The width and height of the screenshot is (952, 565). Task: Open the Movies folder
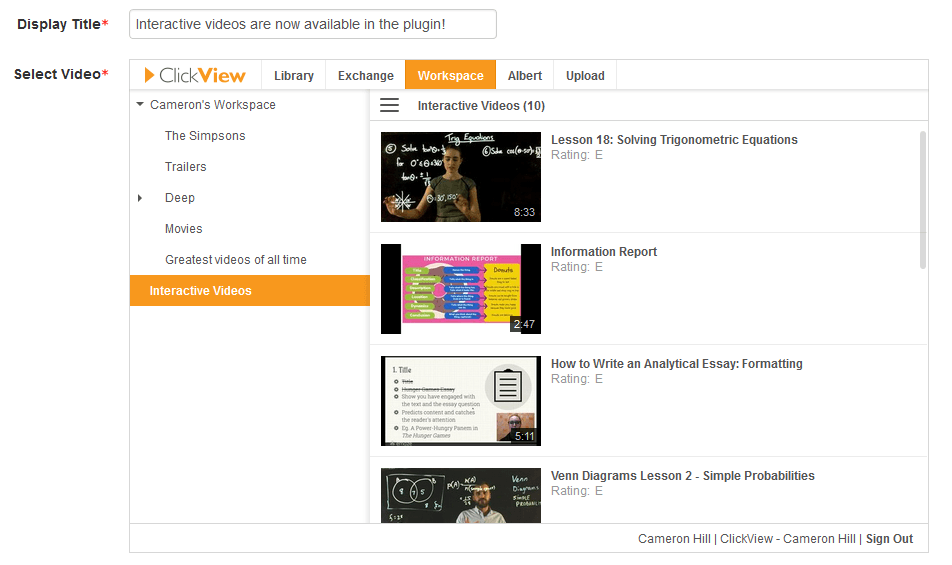(x=184, y=229)
